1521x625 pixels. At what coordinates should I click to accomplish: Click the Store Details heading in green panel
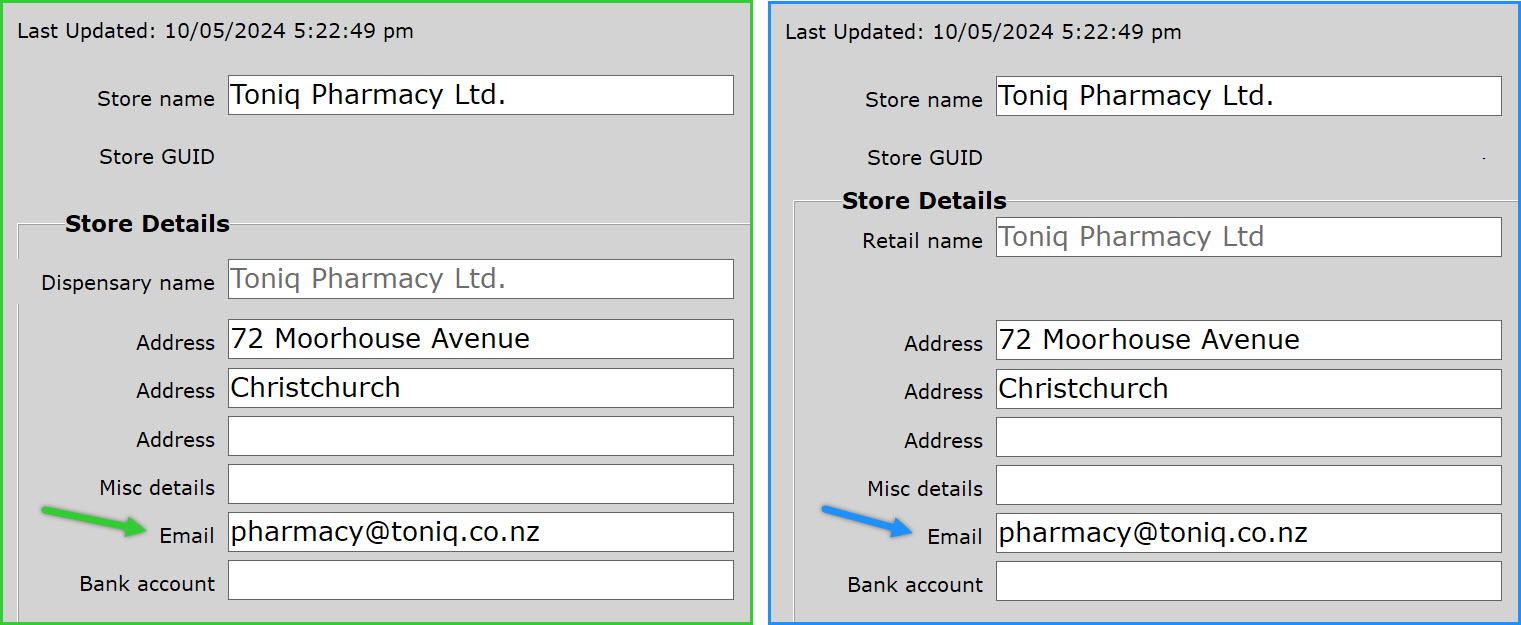147,224
